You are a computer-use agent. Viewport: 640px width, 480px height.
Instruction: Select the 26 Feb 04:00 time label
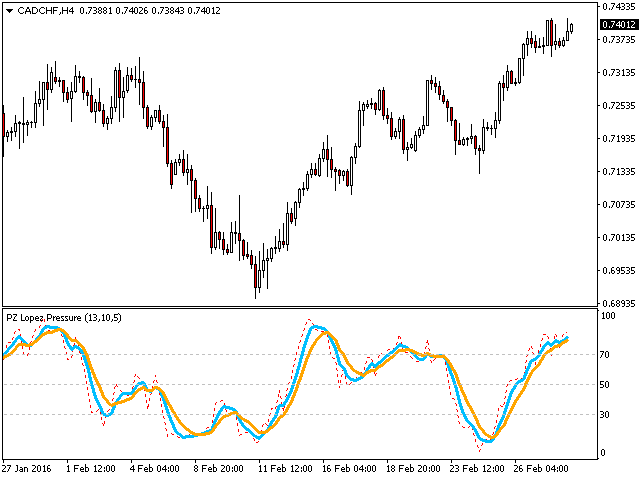(x=541, y=469)
